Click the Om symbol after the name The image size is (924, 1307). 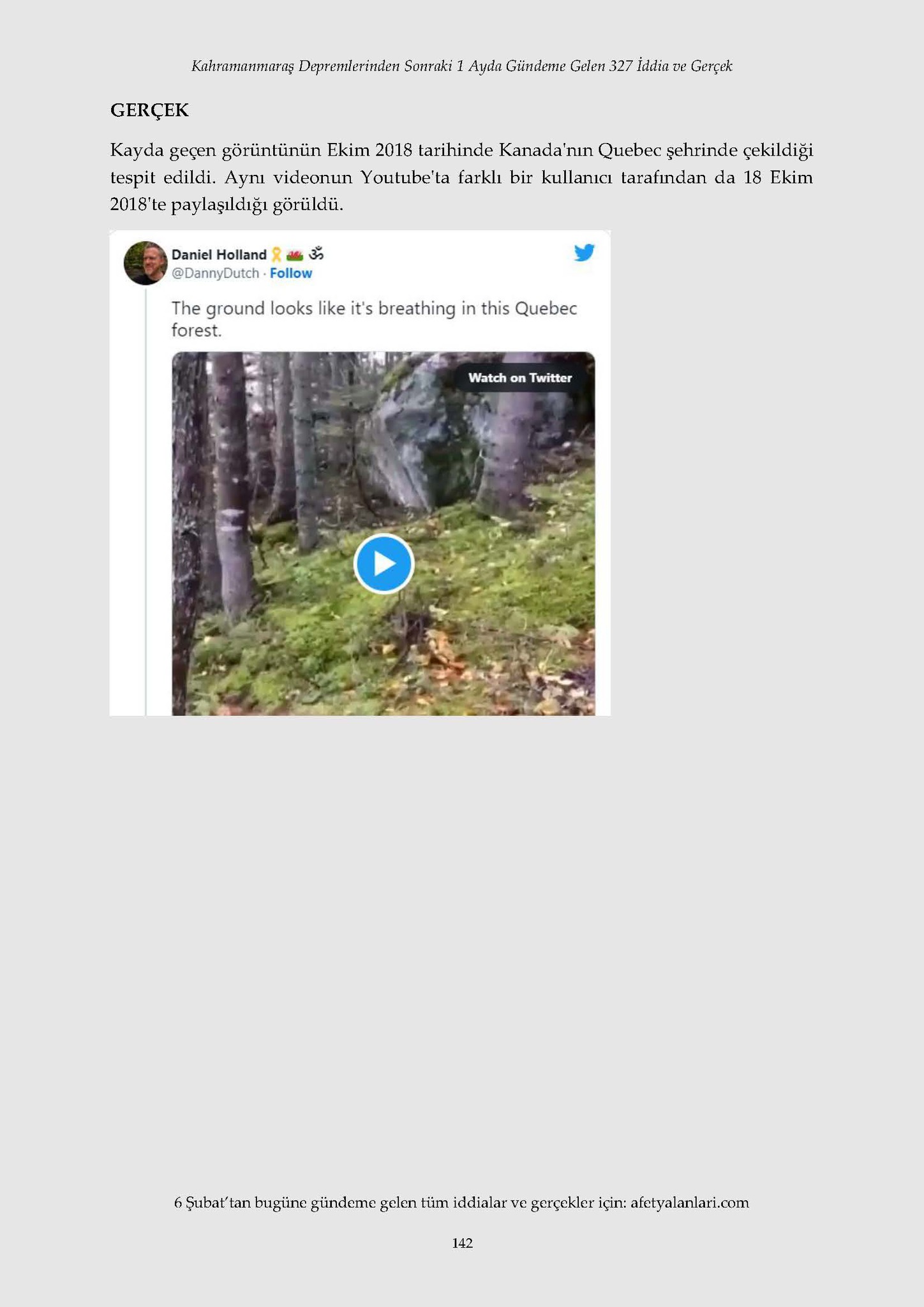[316, 254]
